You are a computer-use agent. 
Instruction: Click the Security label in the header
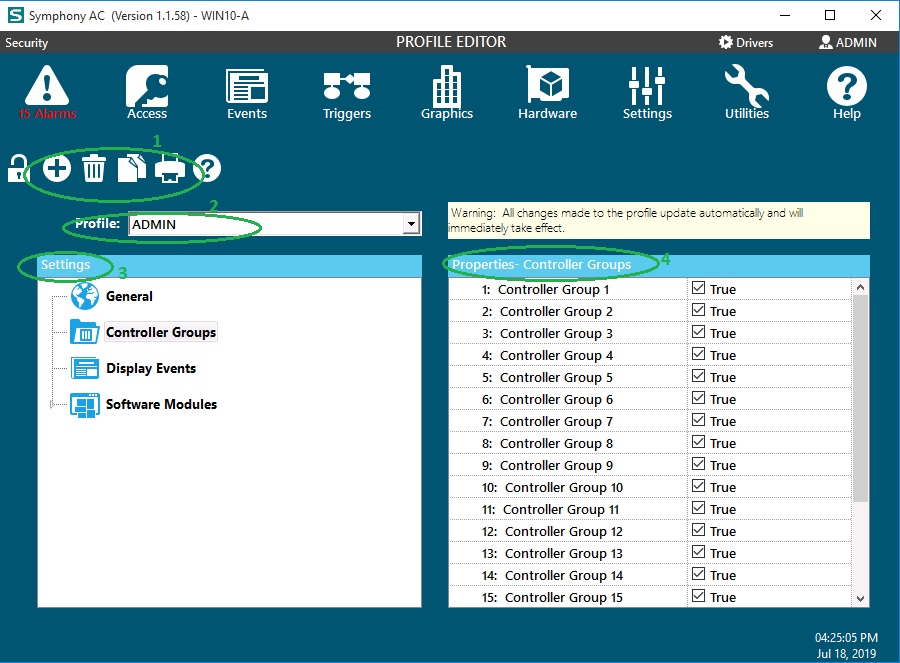(x=26, y=42)
